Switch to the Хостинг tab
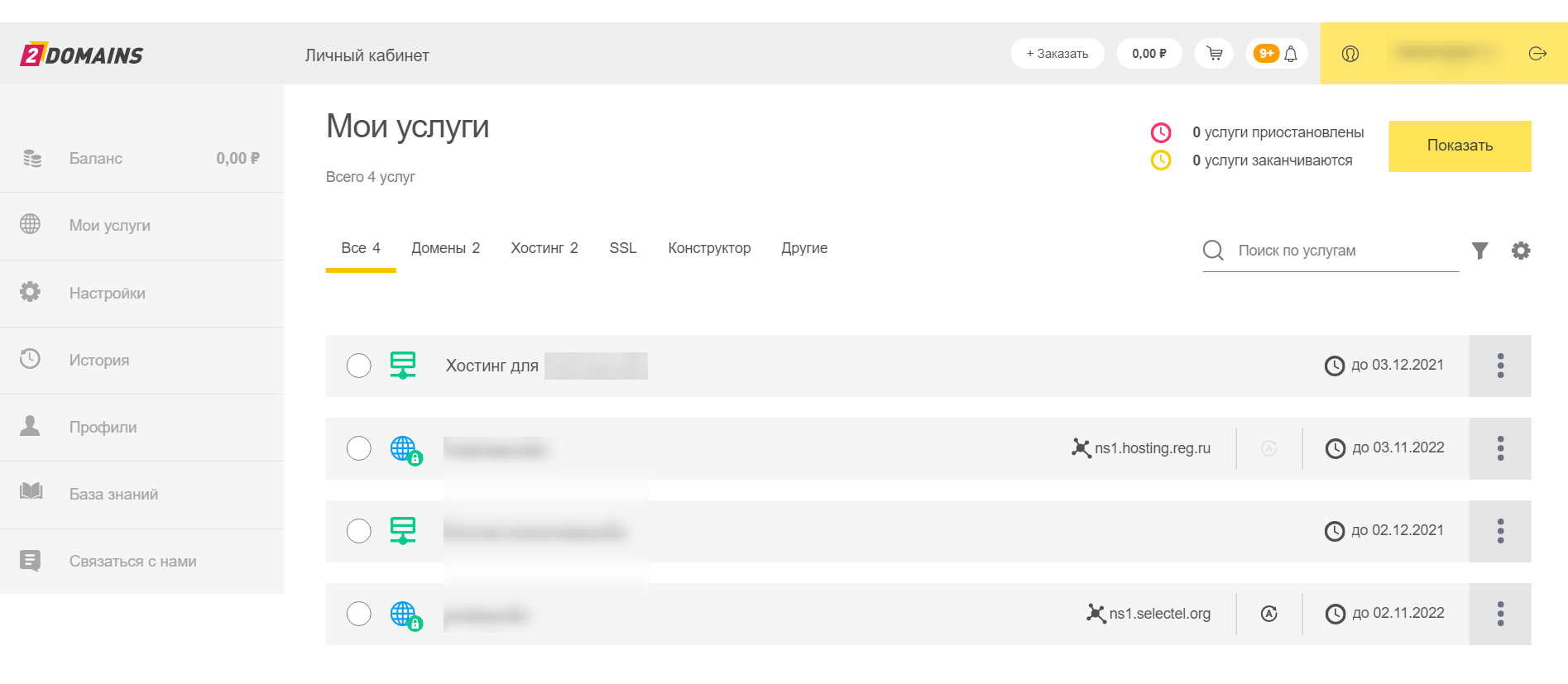The image size is (1568, 684). 544,248
